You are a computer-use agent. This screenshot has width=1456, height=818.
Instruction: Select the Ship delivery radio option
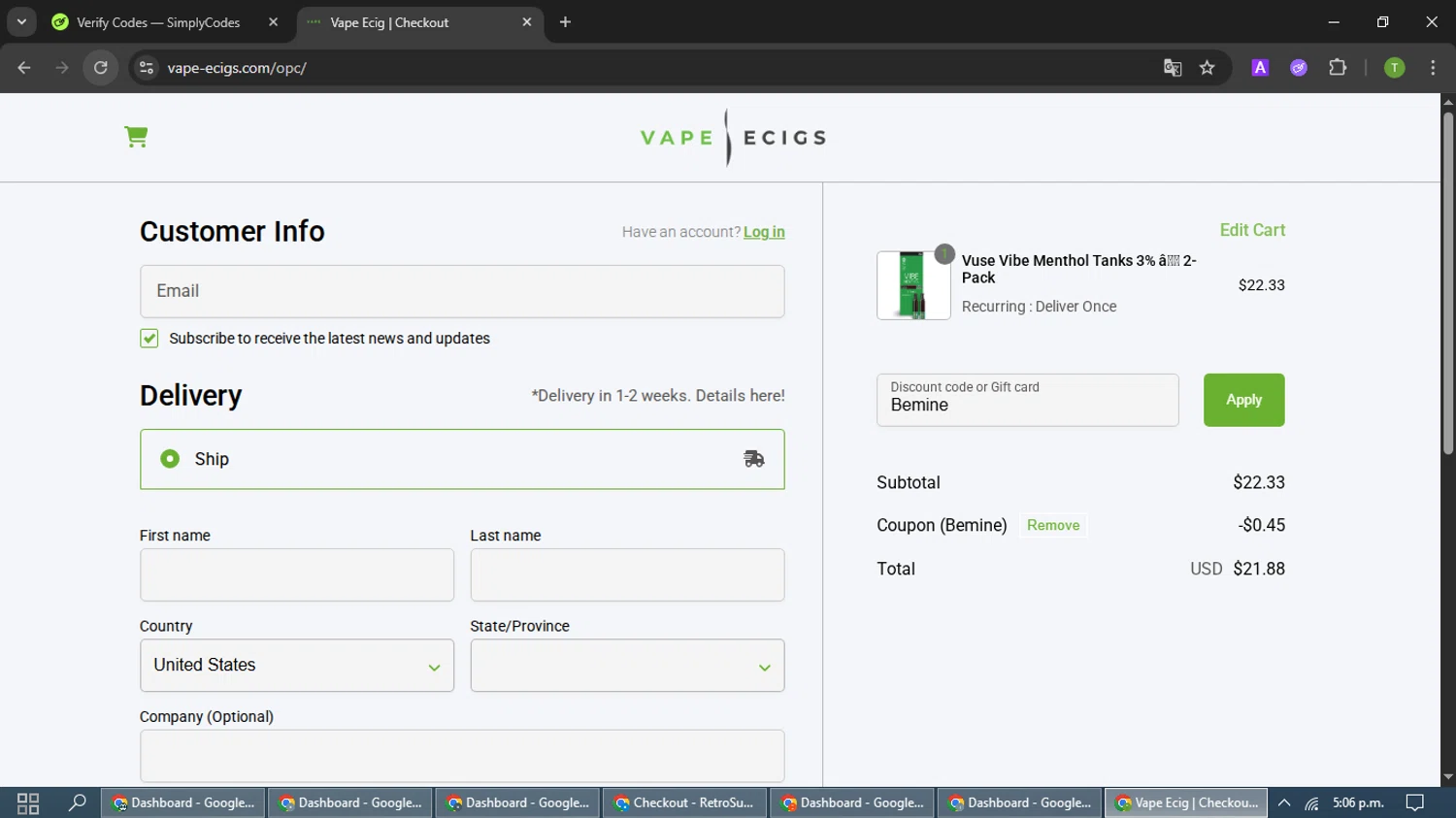(x=170, y=459)
